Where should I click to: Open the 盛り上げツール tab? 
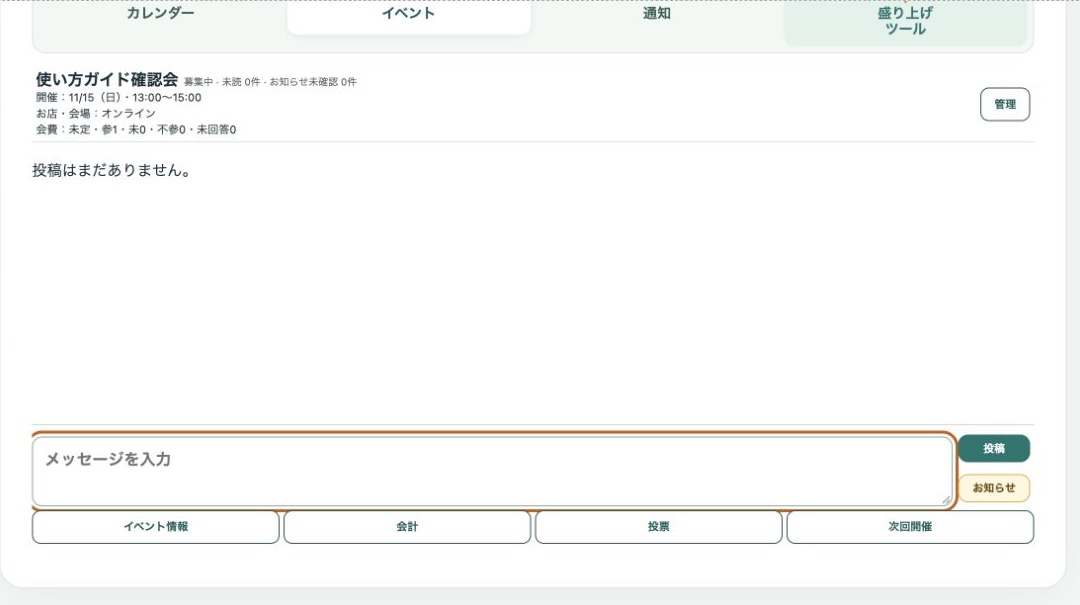pos(905,21)
